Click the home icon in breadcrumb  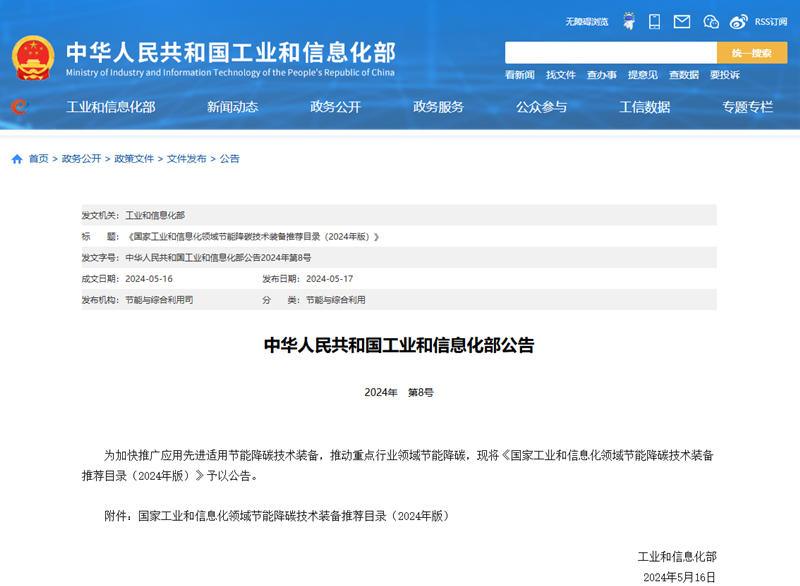[x=17, y=159]
